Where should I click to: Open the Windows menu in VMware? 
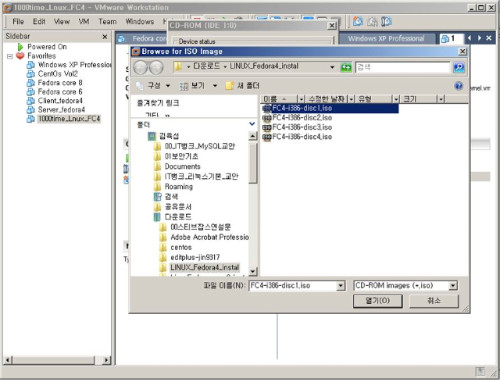pyautogui.click(x=140, y=22)
